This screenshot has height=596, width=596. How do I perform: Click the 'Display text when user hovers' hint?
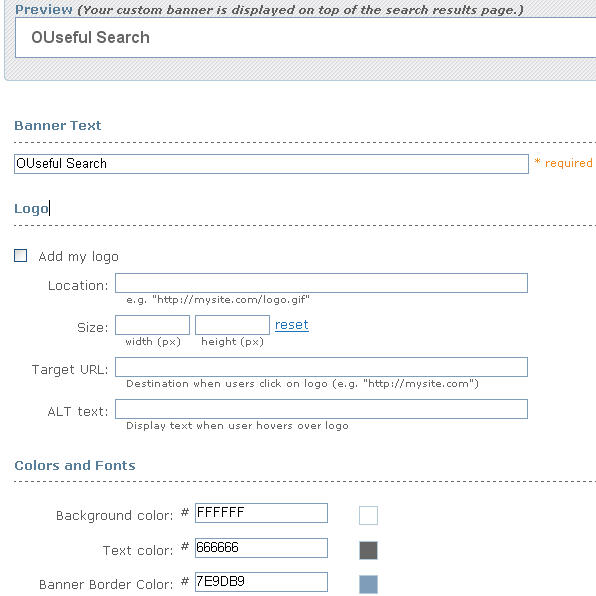(237, 426)
